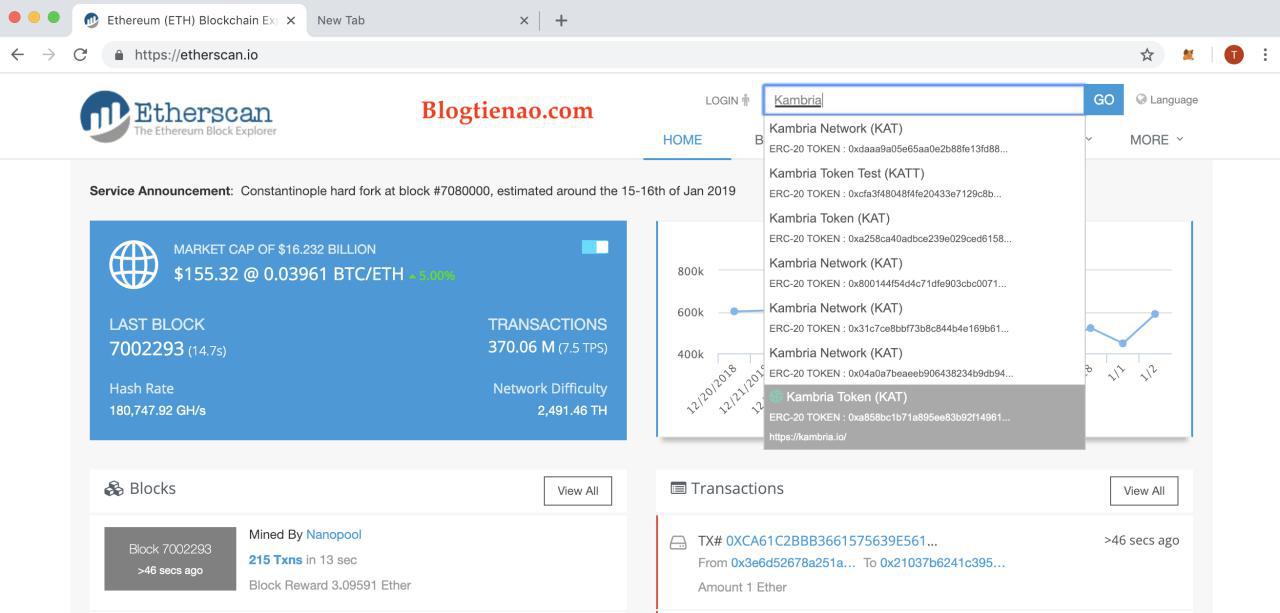Click the address bar showing etherscan.io
Screen dimensions: 1280x613
pos(634,55)
